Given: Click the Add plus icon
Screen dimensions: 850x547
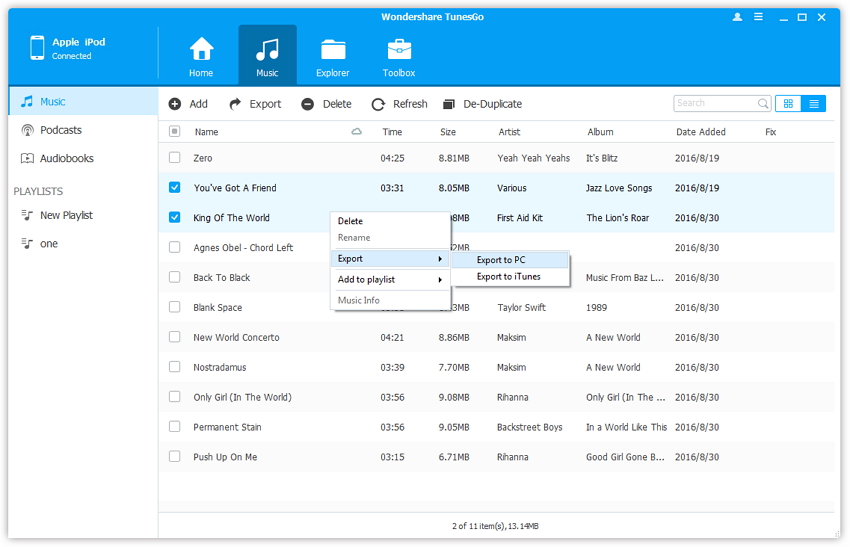Looking at the screenshot, I should pos(175,104).
